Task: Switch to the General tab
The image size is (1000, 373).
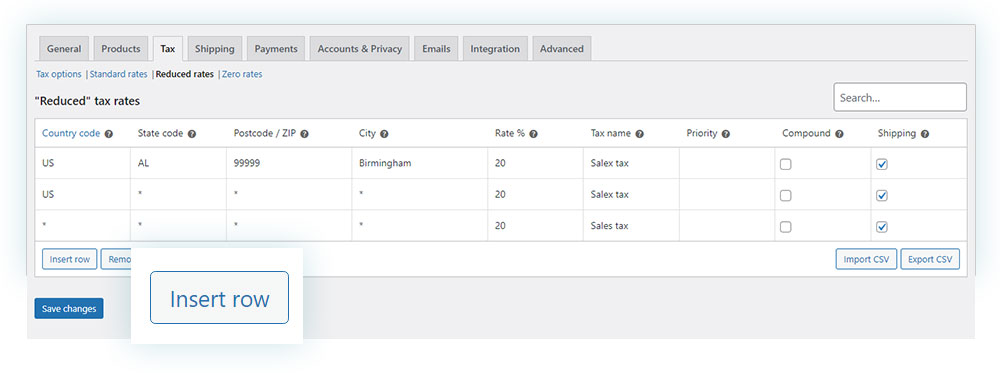Action: [x=64, y=48]
